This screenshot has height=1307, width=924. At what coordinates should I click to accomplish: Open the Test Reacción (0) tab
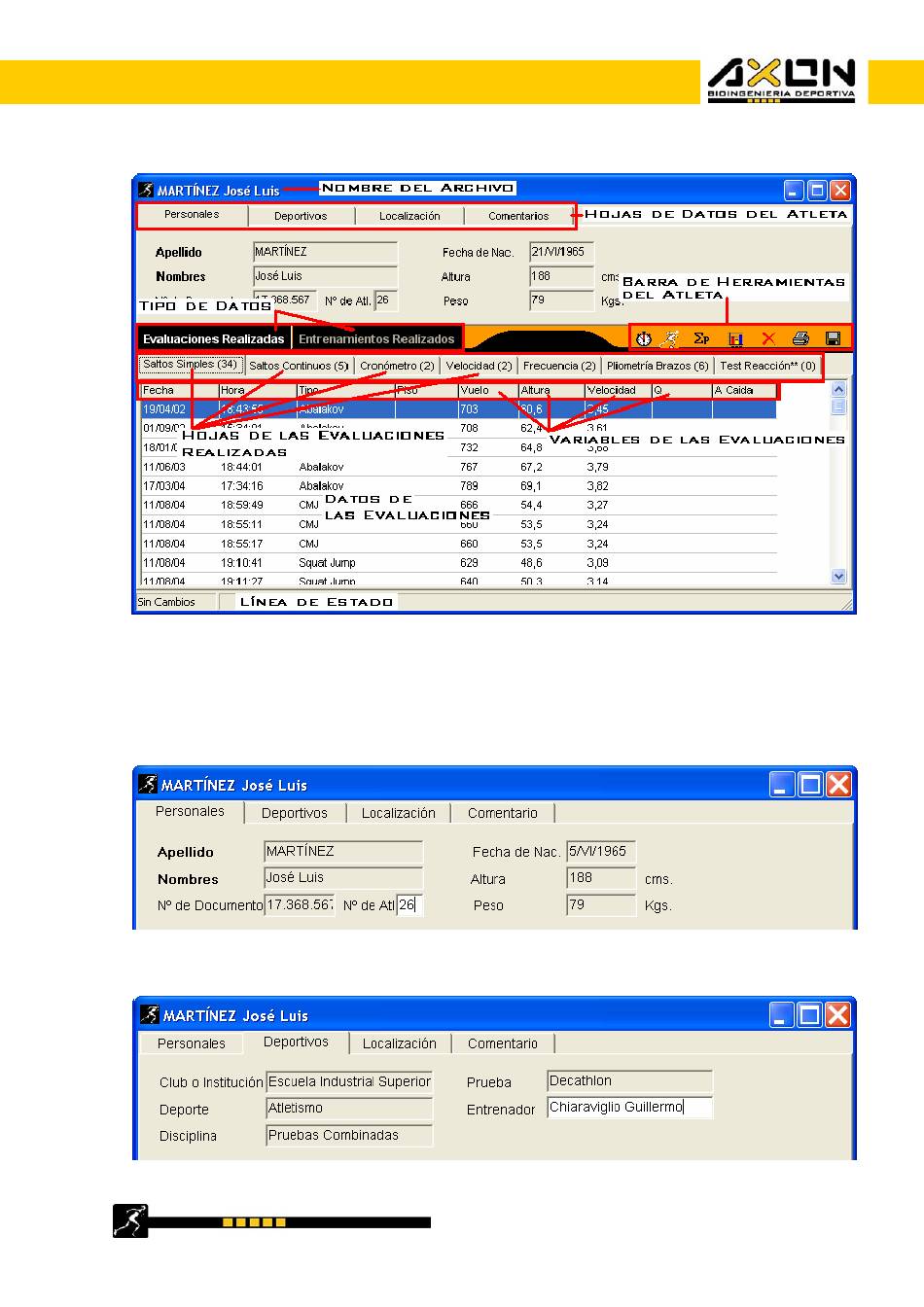pyautogui.click(x=767, y=366)
